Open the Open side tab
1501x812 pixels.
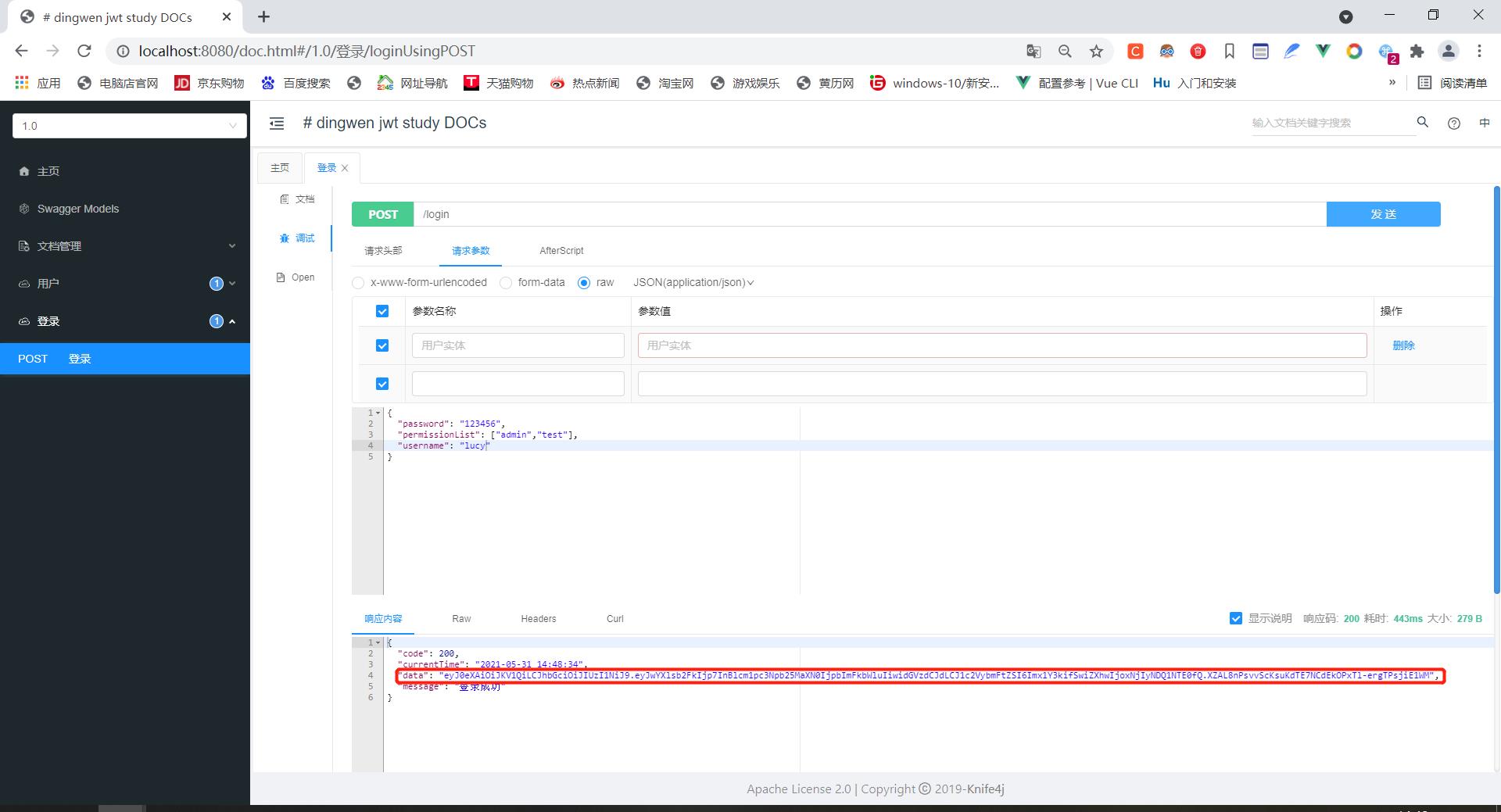click(296, 277)
